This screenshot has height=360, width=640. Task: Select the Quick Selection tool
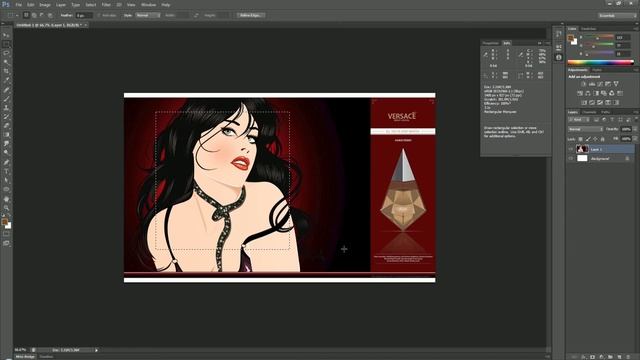(6, 62)
